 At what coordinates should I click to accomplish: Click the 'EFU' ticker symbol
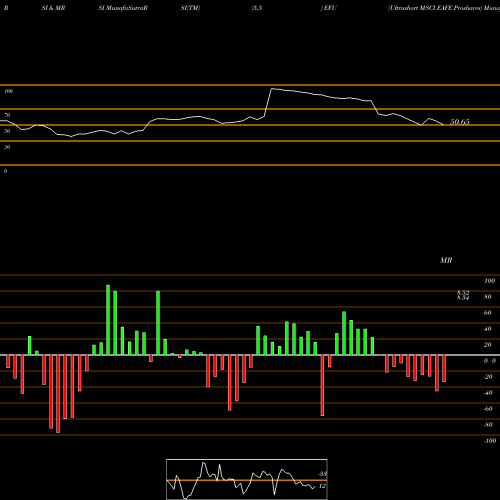(330, 8)
